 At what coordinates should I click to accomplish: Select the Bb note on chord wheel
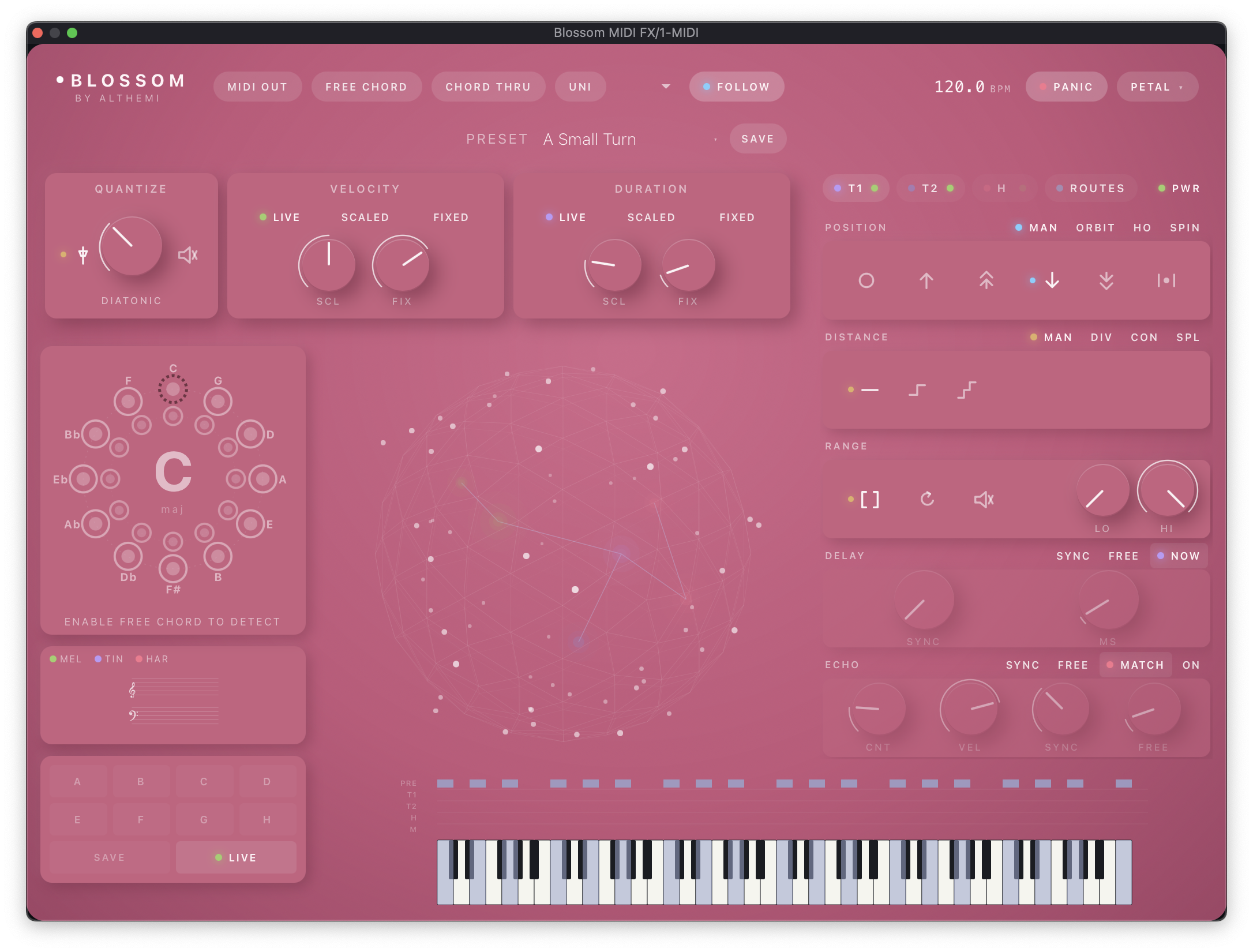(x=96, y=434)
